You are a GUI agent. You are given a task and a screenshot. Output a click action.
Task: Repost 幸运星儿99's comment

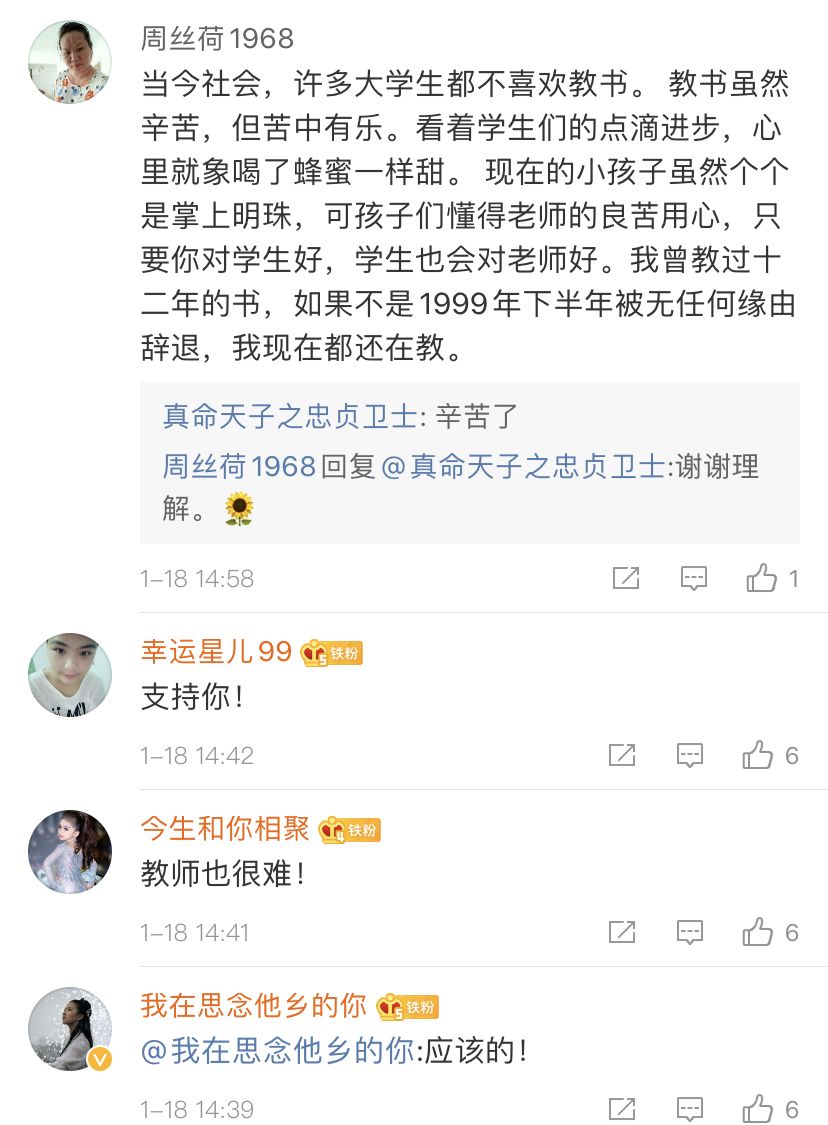click(x=622, y=755)
